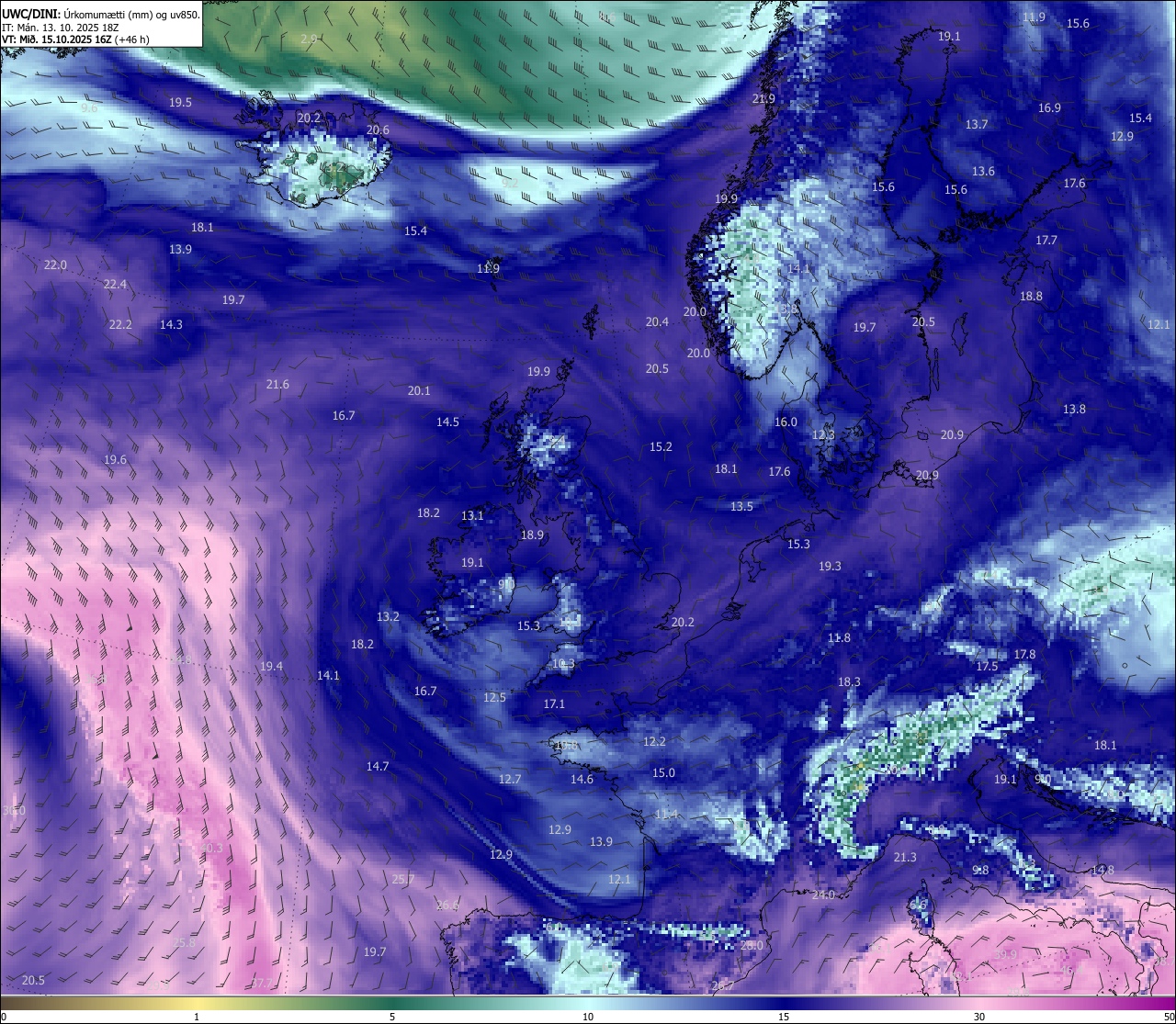Click the 2.9 value on the green area
Viewport: 1176px width, 1024px height.
(x=310, y=39)
